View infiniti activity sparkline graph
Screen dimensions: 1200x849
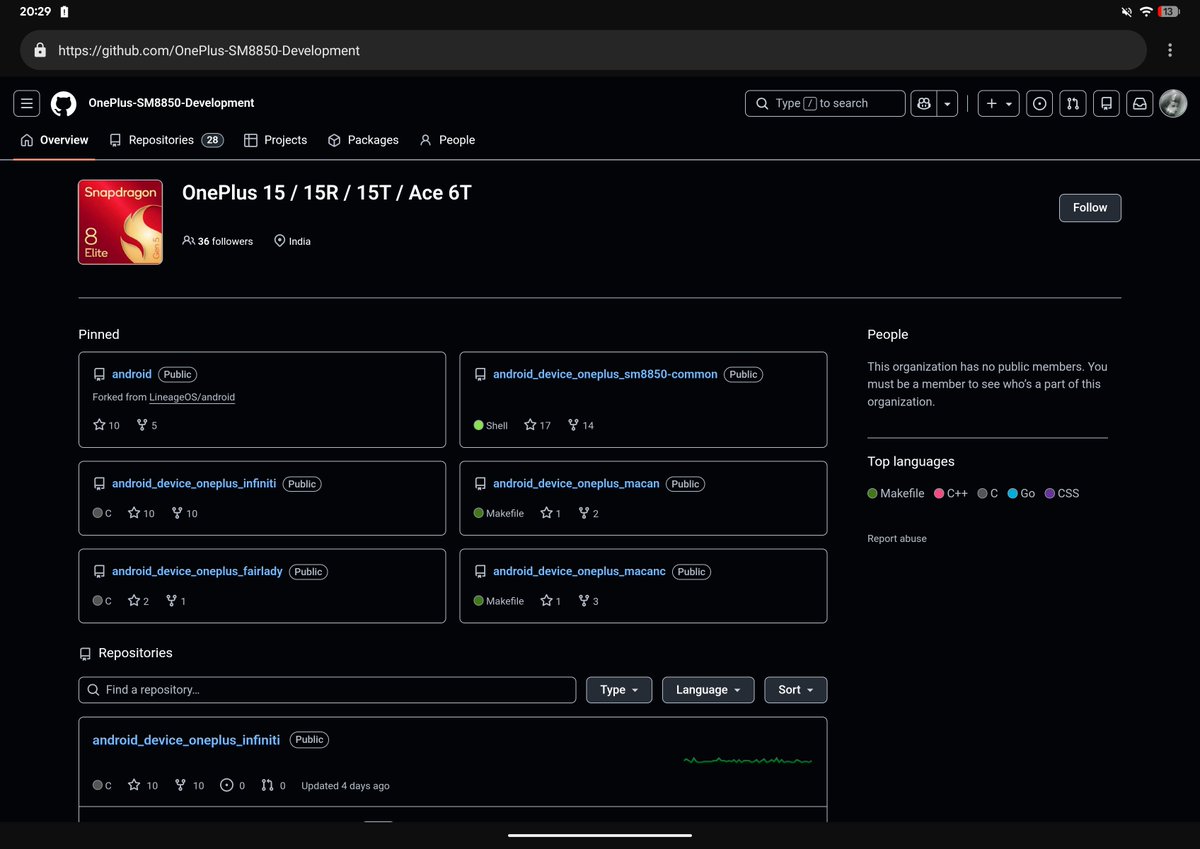point(747,761)
